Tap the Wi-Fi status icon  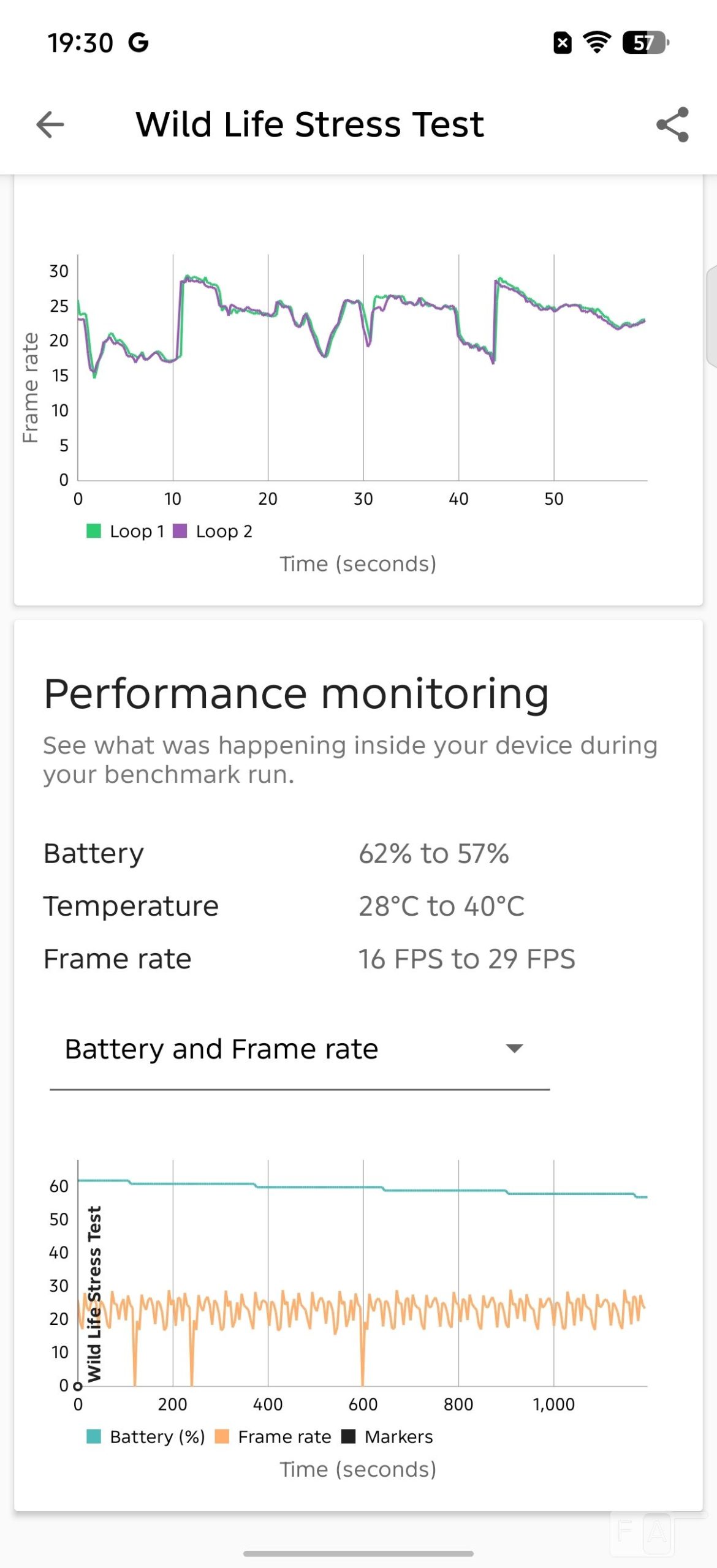[x=596, y=43]
